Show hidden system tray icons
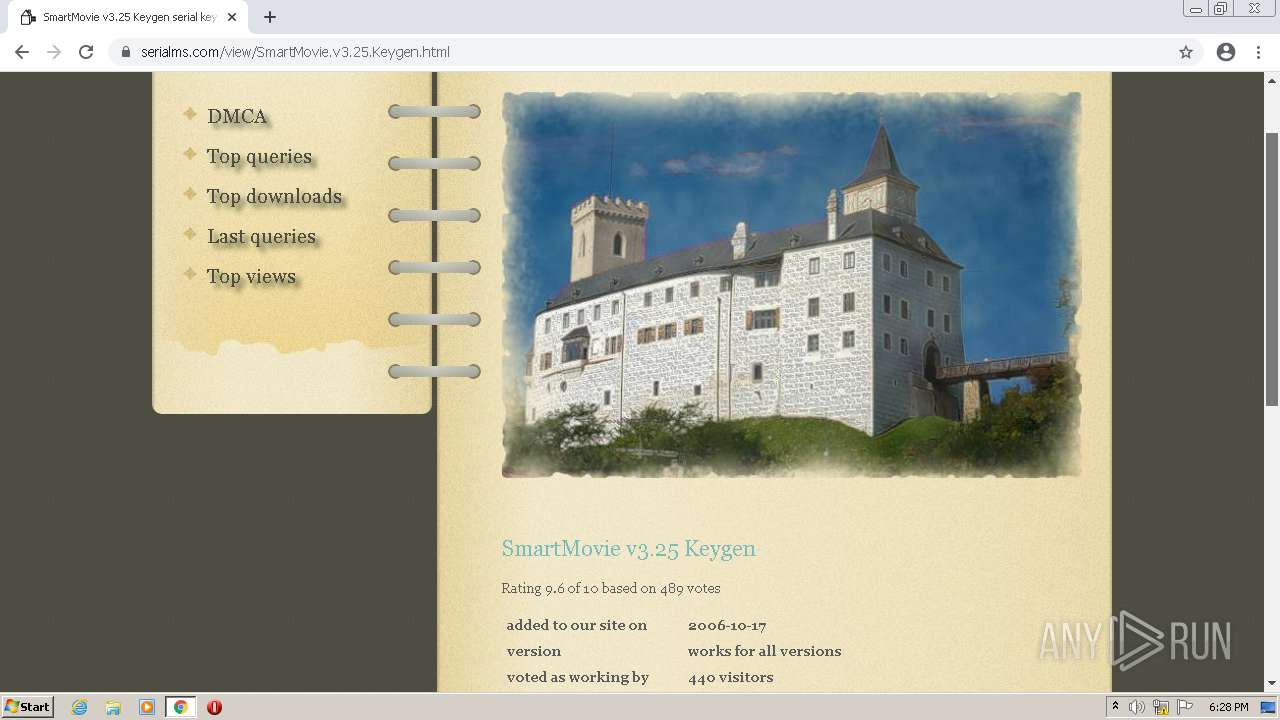 pos(1115,707)
